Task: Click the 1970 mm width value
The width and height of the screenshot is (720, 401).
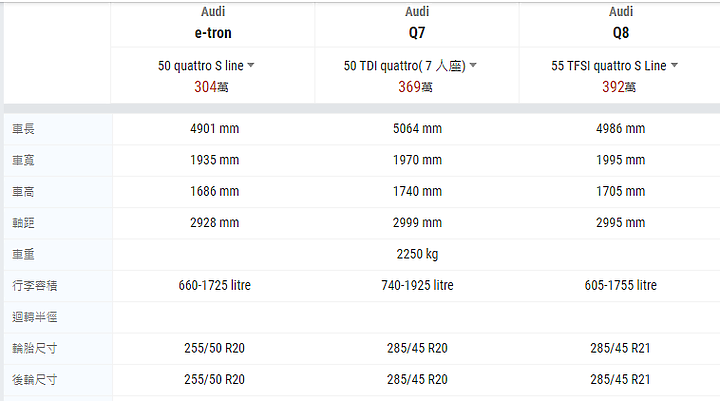Action: [x=417, y=160]
